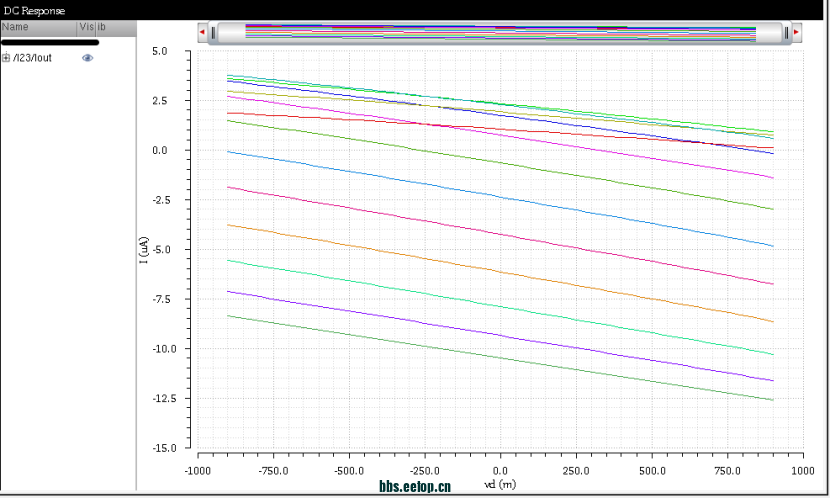Click the -15.0 Y-axis tick label
This screenshot has height=498, width=831.
coord(165,448)
